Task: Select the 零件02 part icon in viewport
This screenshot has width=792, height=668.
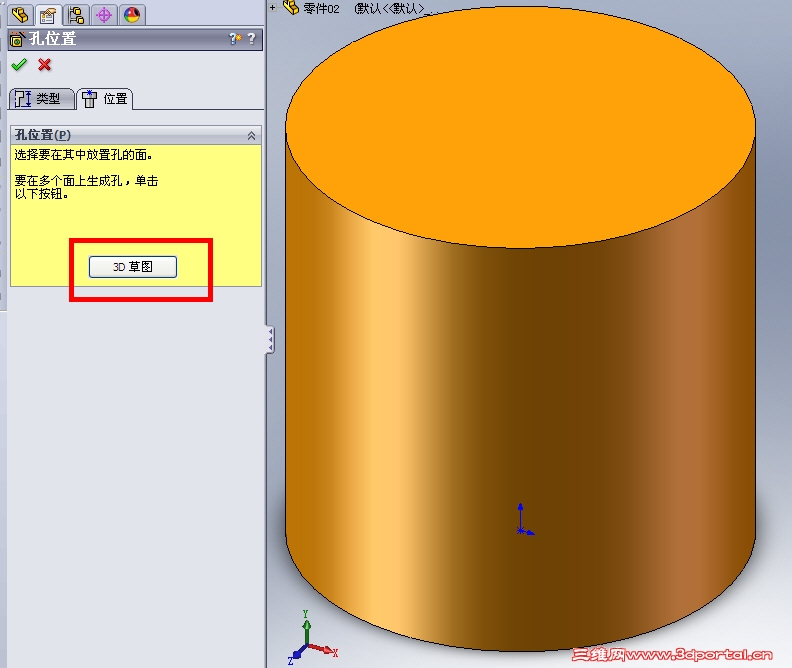Action: click(291, 7)
